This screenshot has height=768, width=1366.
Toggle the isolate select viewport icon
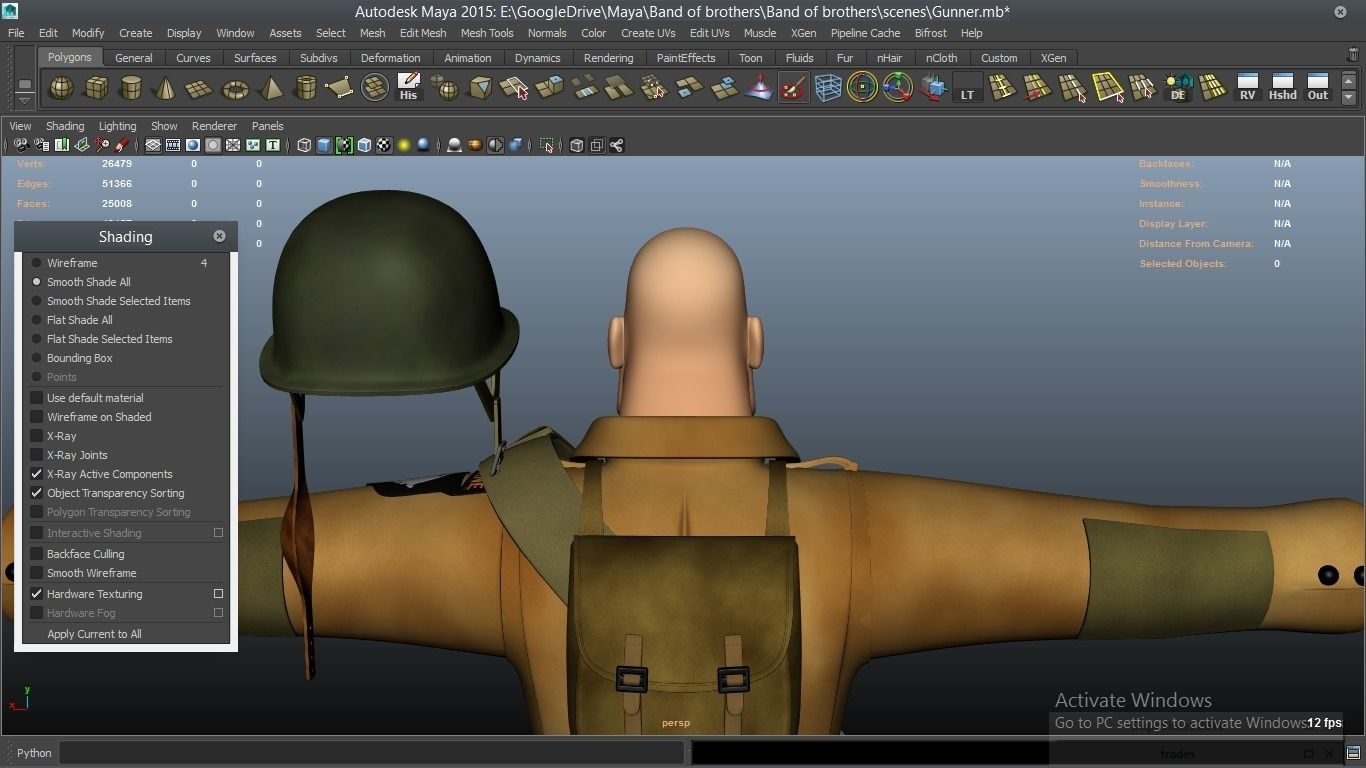click(546, 145)
